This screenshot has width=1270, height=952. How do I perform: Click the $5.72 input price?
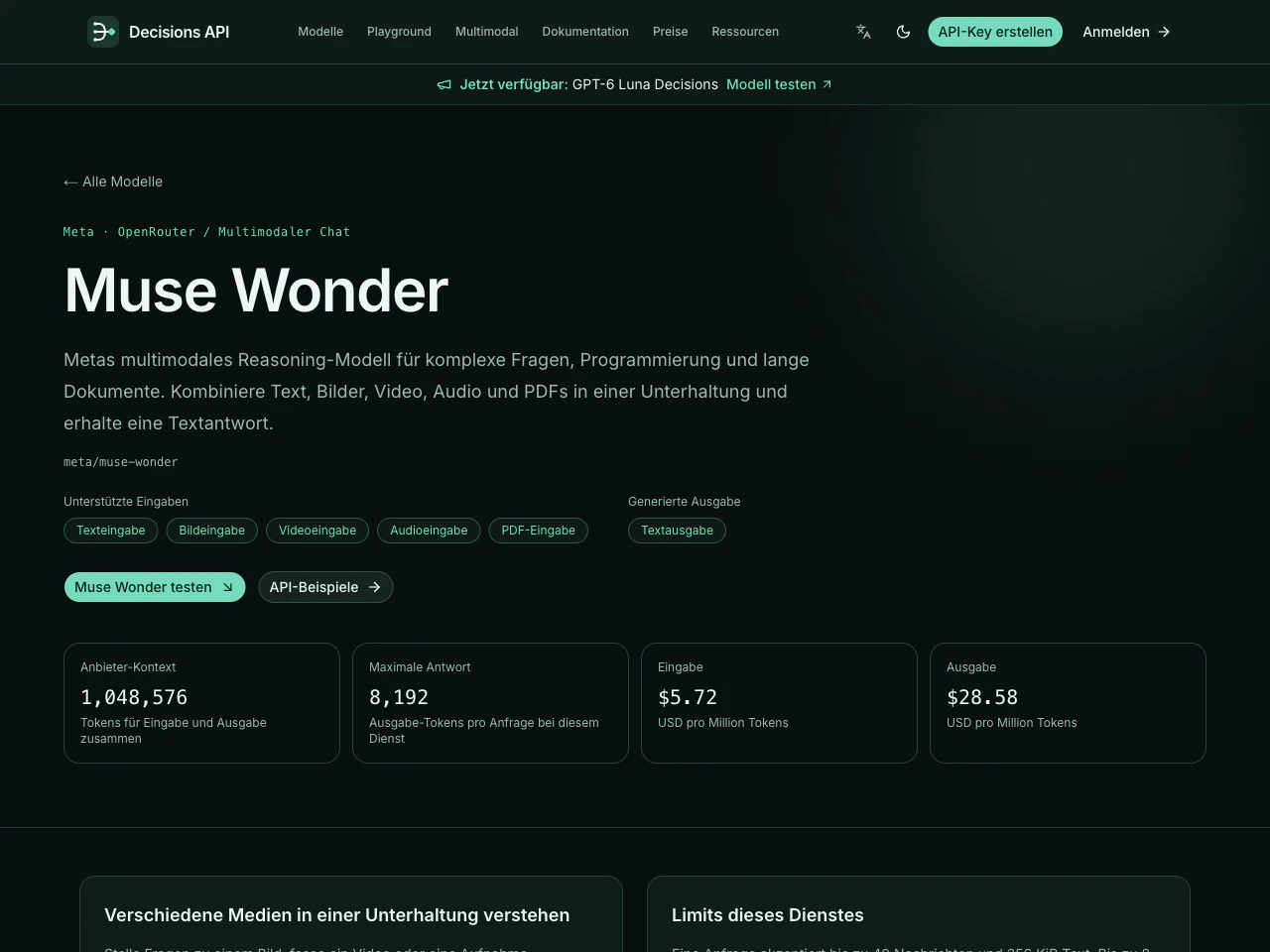688,697
